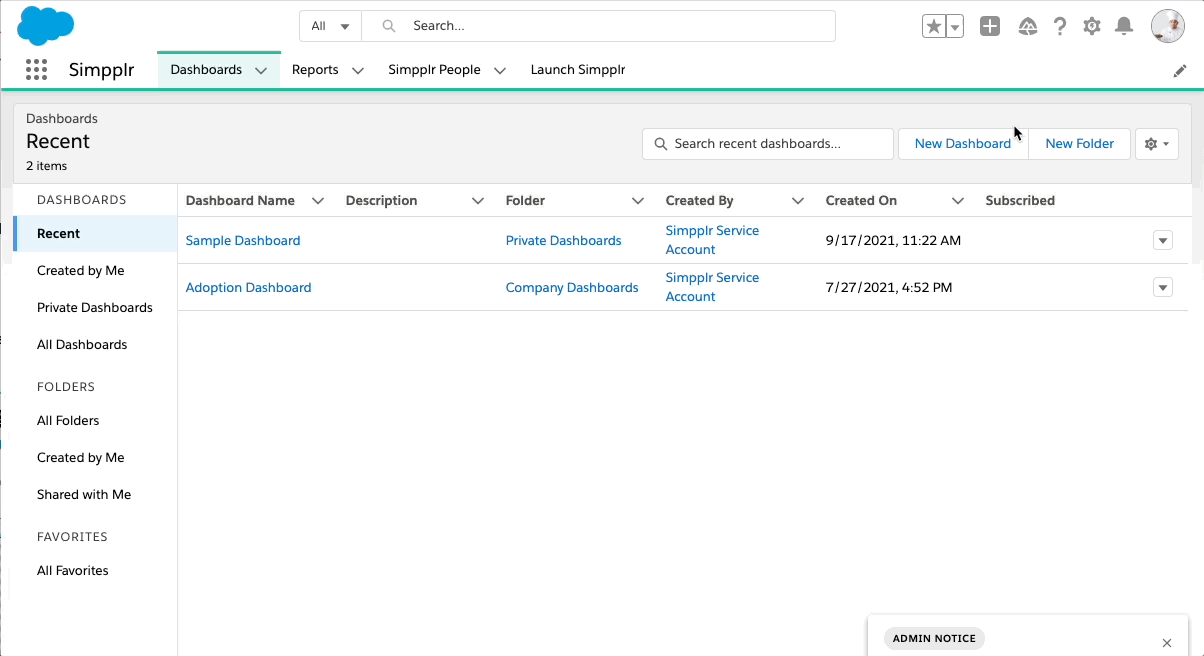Open the Global Actions plus icon
This screenshot has width=1204, height=656.
pos(990,27)
